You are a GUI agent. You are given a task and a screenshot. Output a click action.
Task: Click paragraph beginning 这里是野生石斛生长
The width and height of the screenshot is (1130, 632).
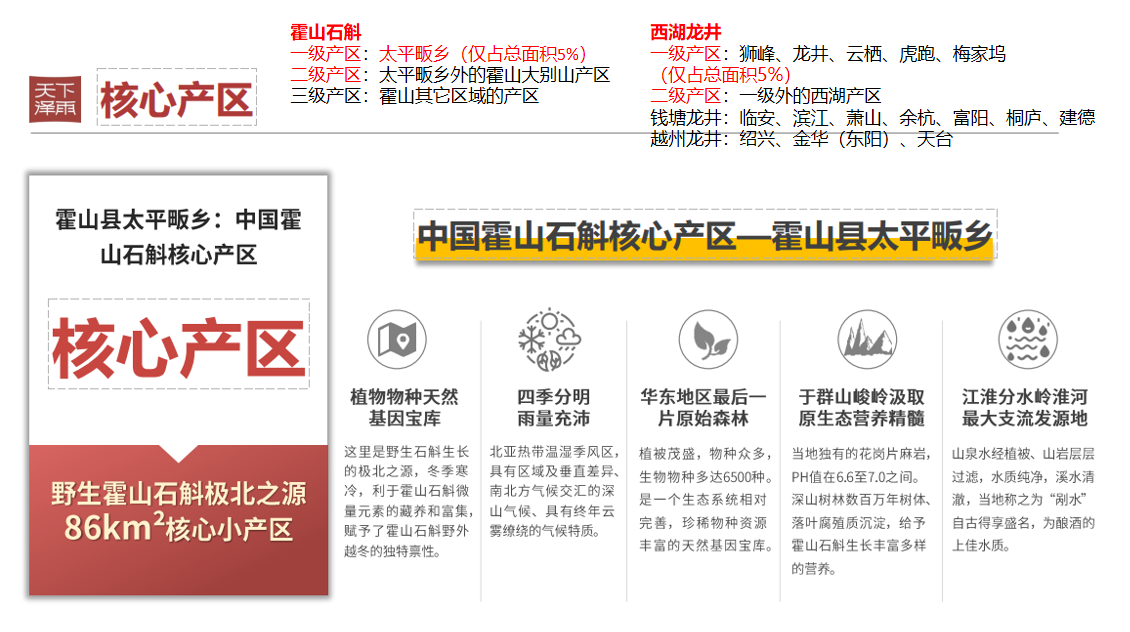[408, 502]
